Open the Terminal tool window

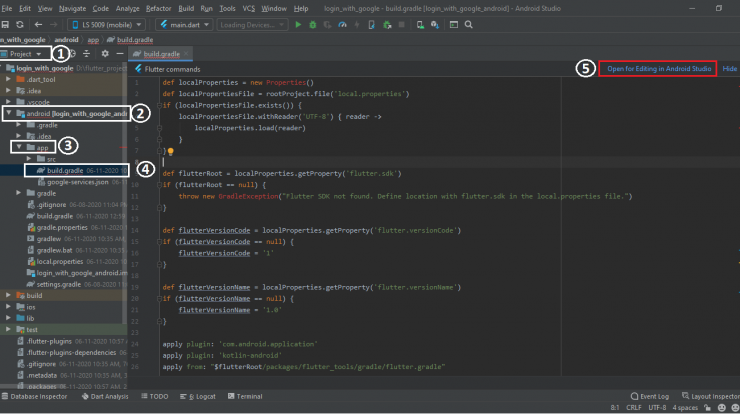245,397
